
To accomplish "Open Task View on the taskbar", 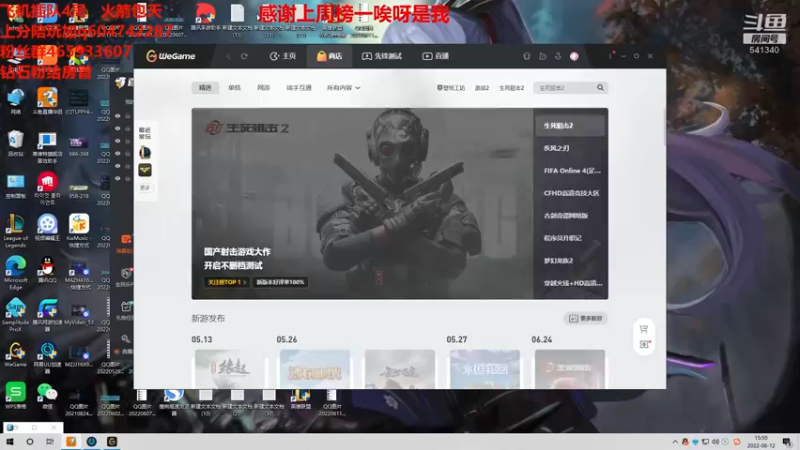I will click(x=49, y=442).
